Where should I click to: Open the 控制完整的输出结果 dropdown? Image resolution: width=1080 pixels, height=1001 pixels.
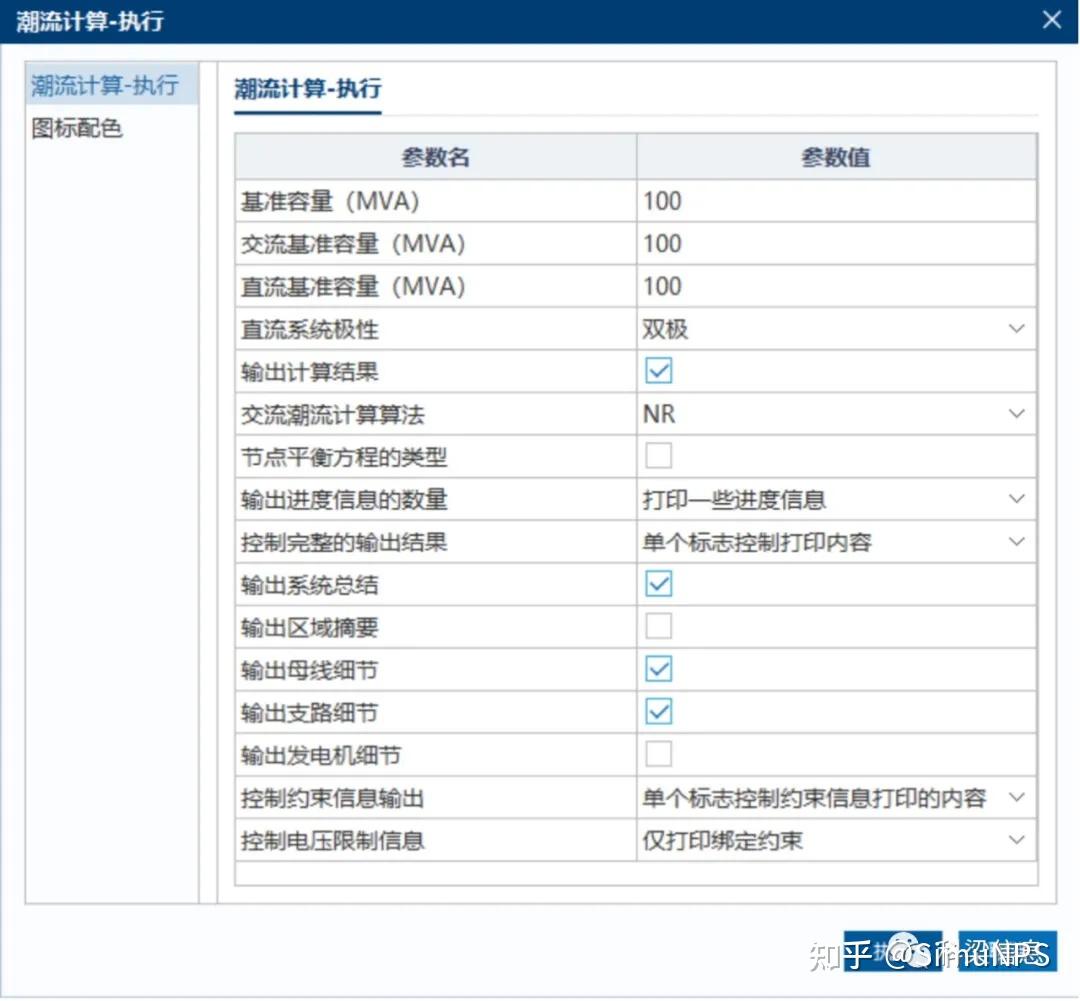[x=1016, y=541]
